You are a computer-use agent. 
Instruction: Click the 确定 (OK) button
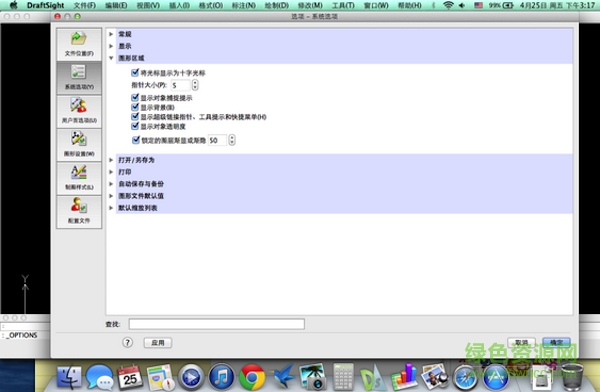556,342
